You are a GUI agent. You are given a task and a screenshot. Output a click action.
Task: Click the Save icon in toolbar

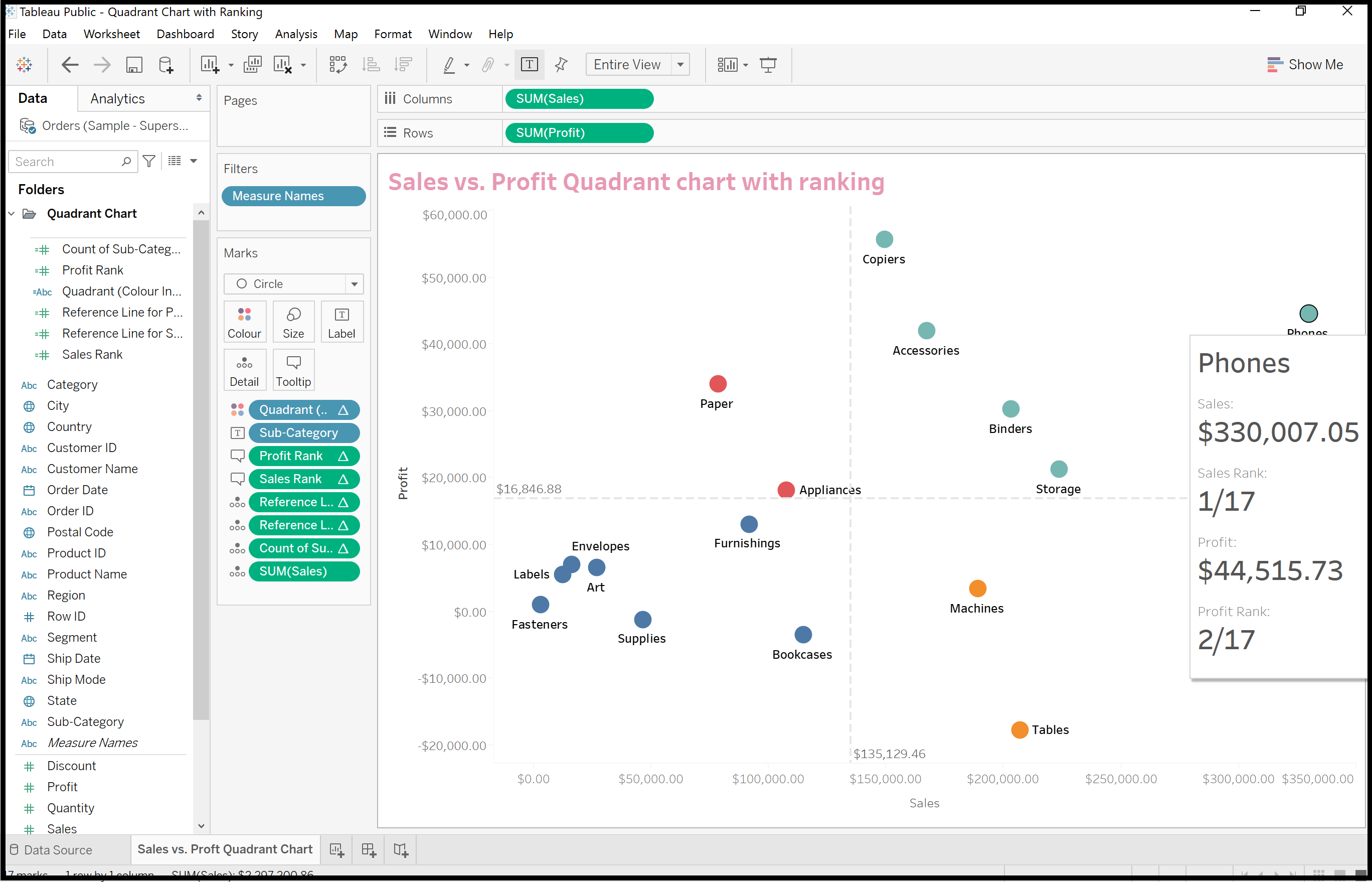134,65
